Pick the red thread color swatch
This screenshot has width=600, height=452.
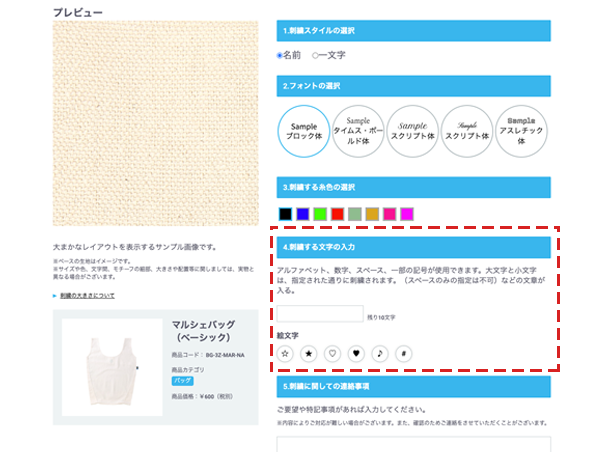[337, 214]
